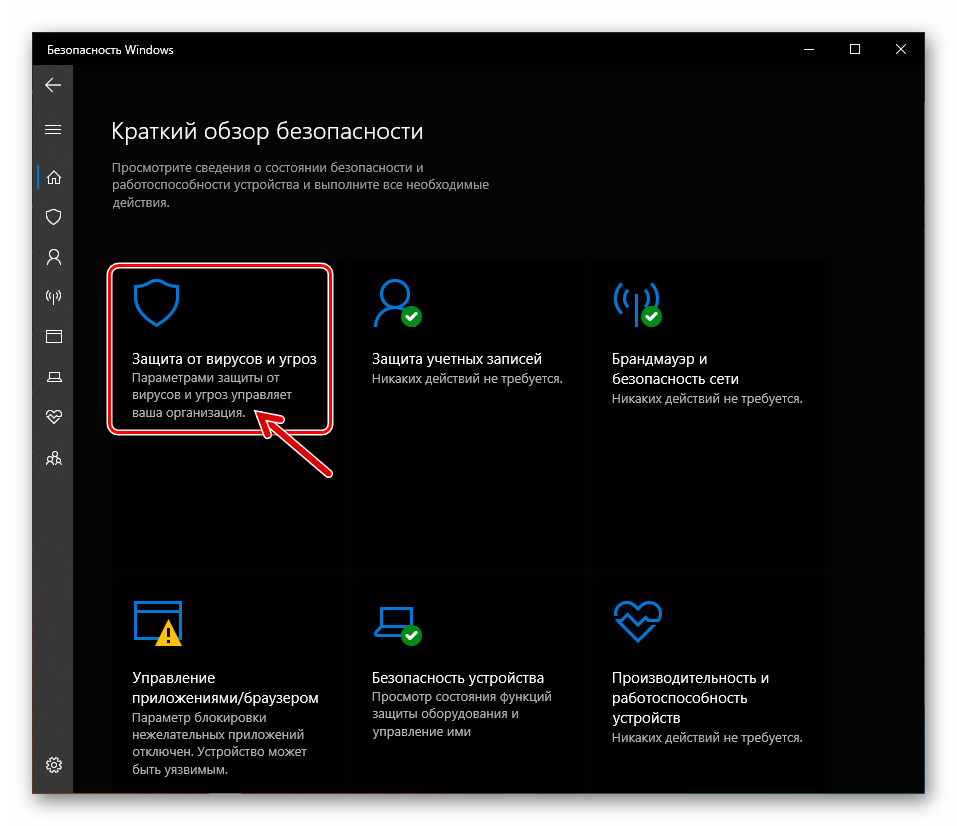Viewport: 957px width, 826px height.
Task: Click the app browser window warning icon
Action: (x=157, y=623)
